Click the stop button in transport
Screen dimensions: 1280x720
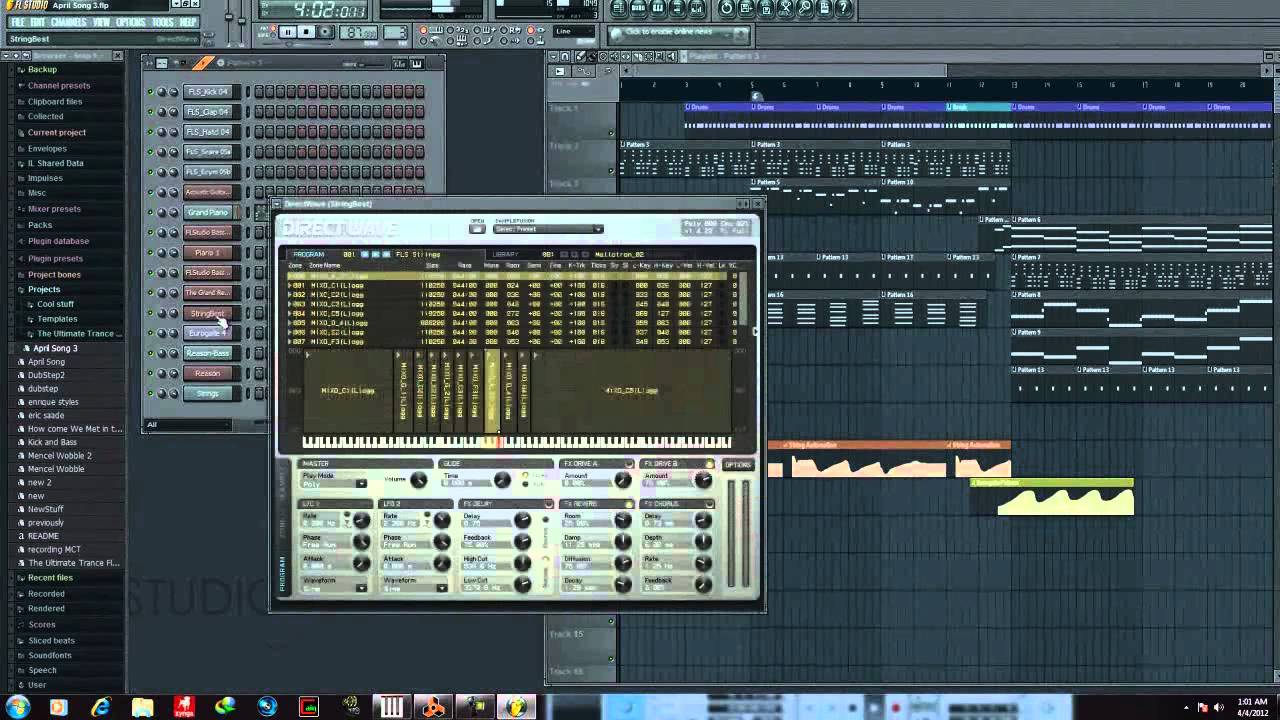[307, 32]
